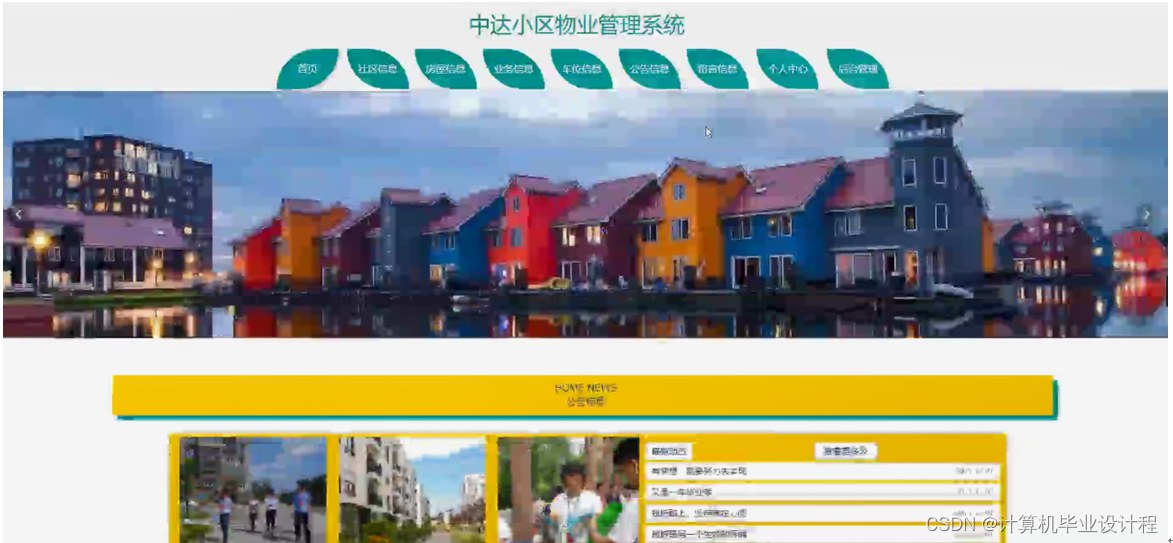Screen dimensions: 1173x543
Task: Open the thumbnail of kids in white shirts
Action: 569,490
